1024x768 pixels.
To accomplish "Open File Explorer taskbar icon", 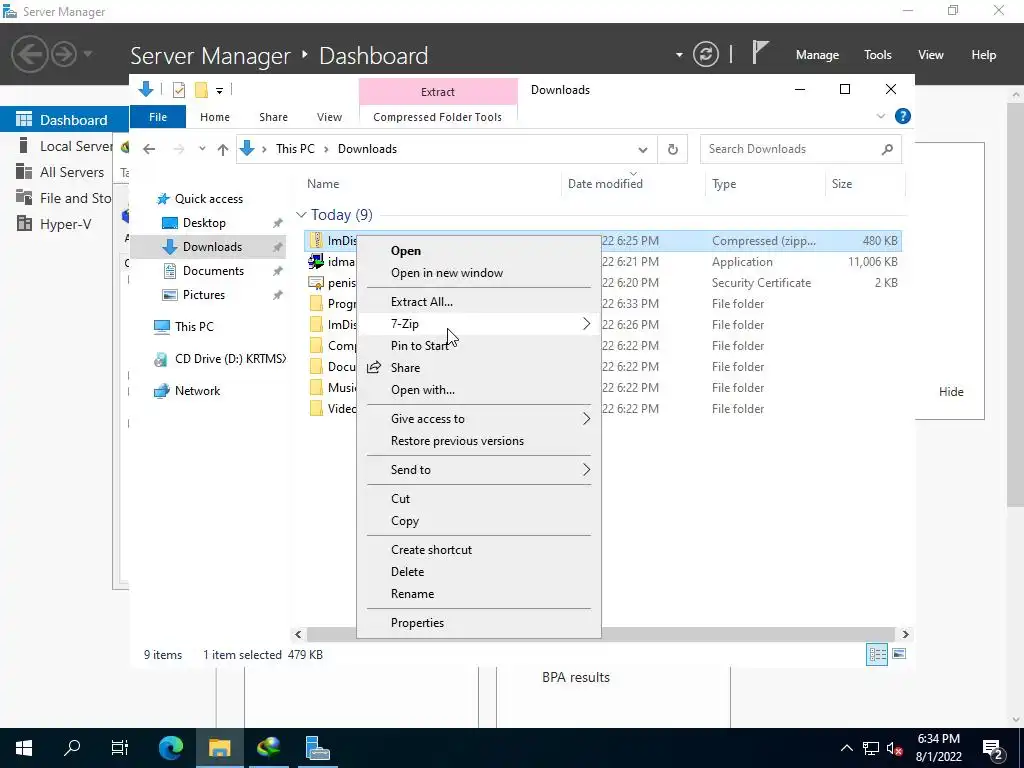I will (219, 748).
